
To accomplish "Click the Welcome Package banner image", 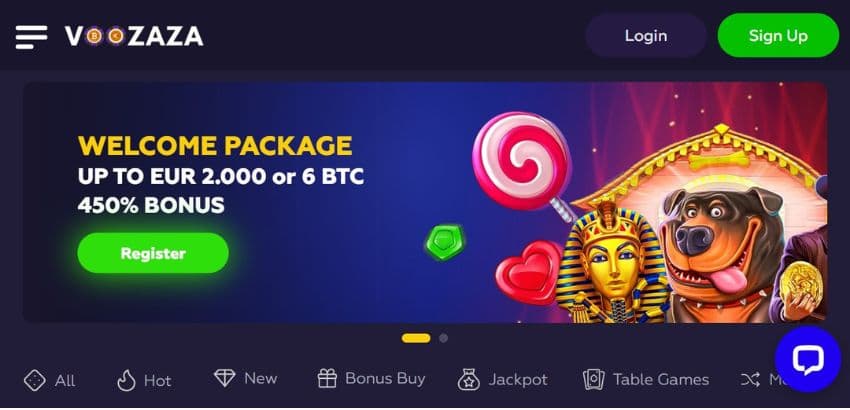I will 425,202.
